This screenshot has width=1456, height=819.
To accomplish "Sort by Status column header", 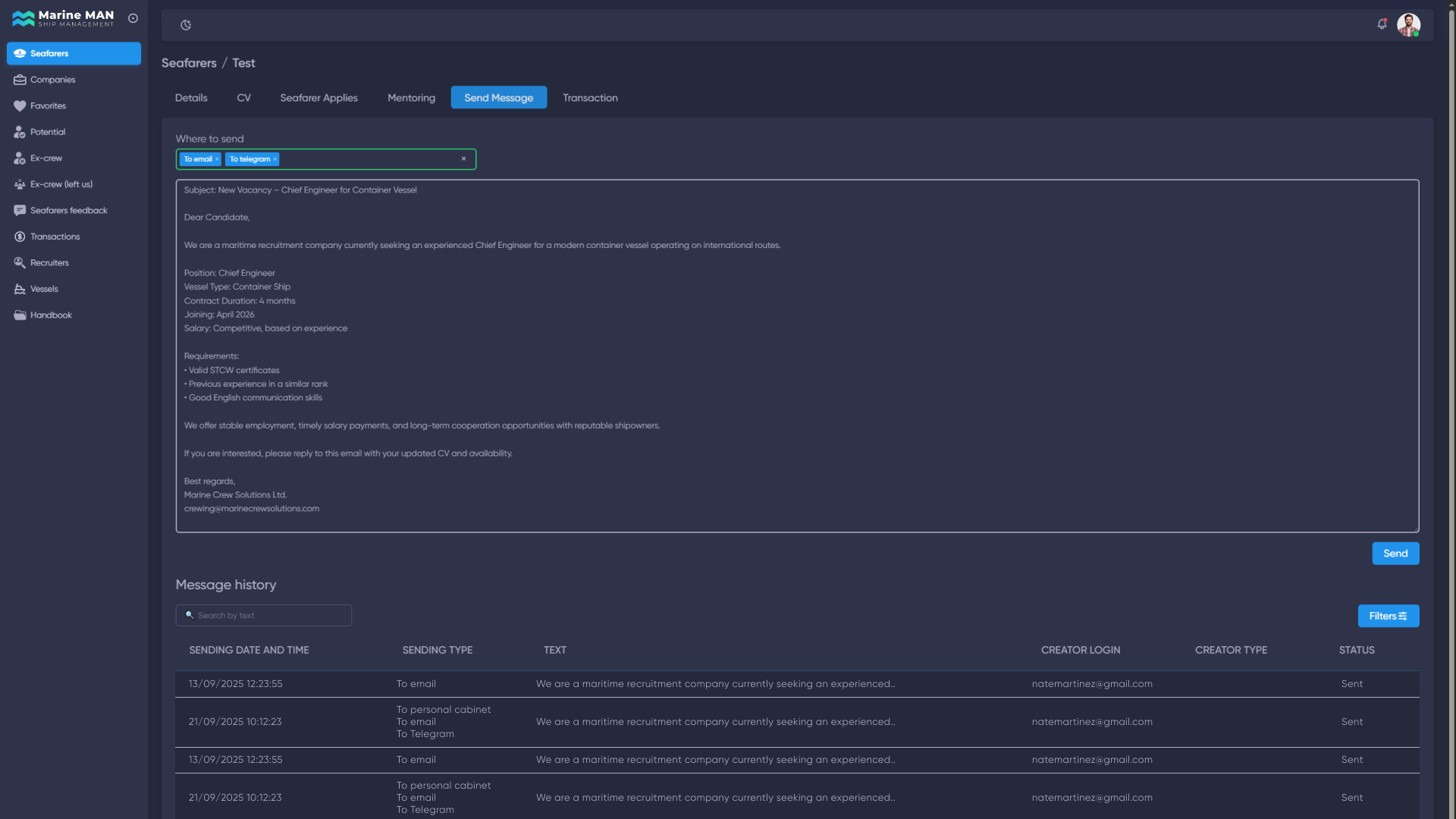I will (1357, 650).
